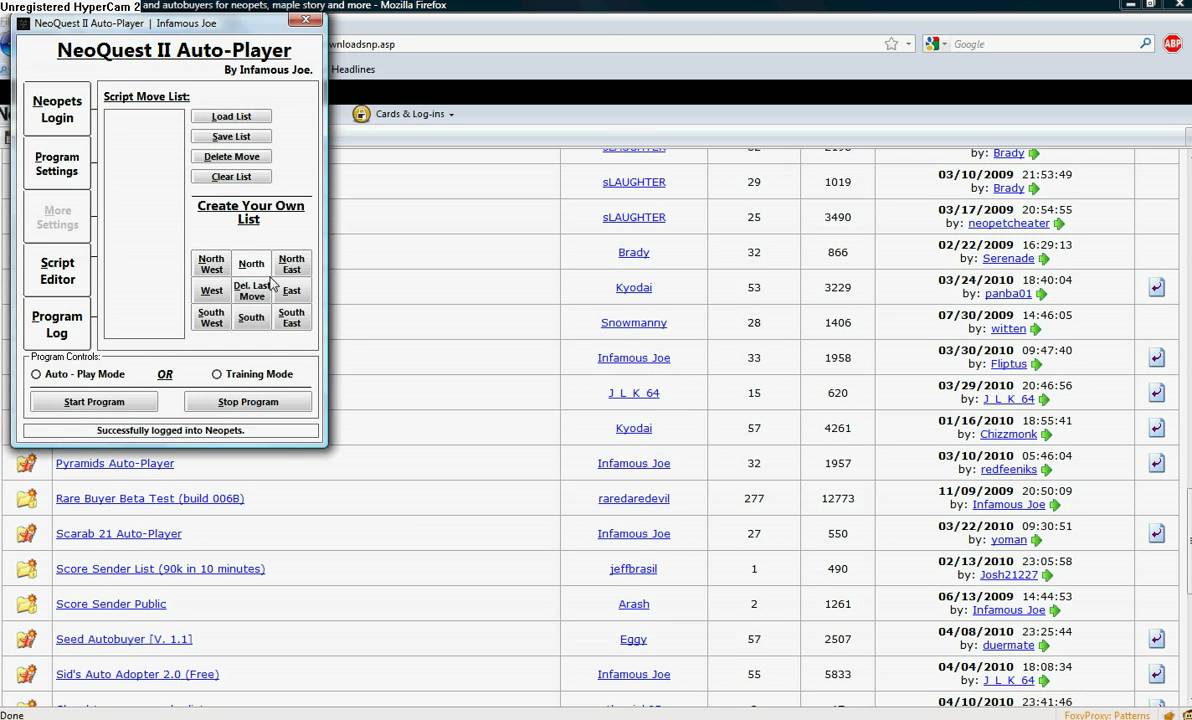Click folder icon beside Pyramids Auto-Player
The image size is (1192, 720).
click(x=27, y=463)
